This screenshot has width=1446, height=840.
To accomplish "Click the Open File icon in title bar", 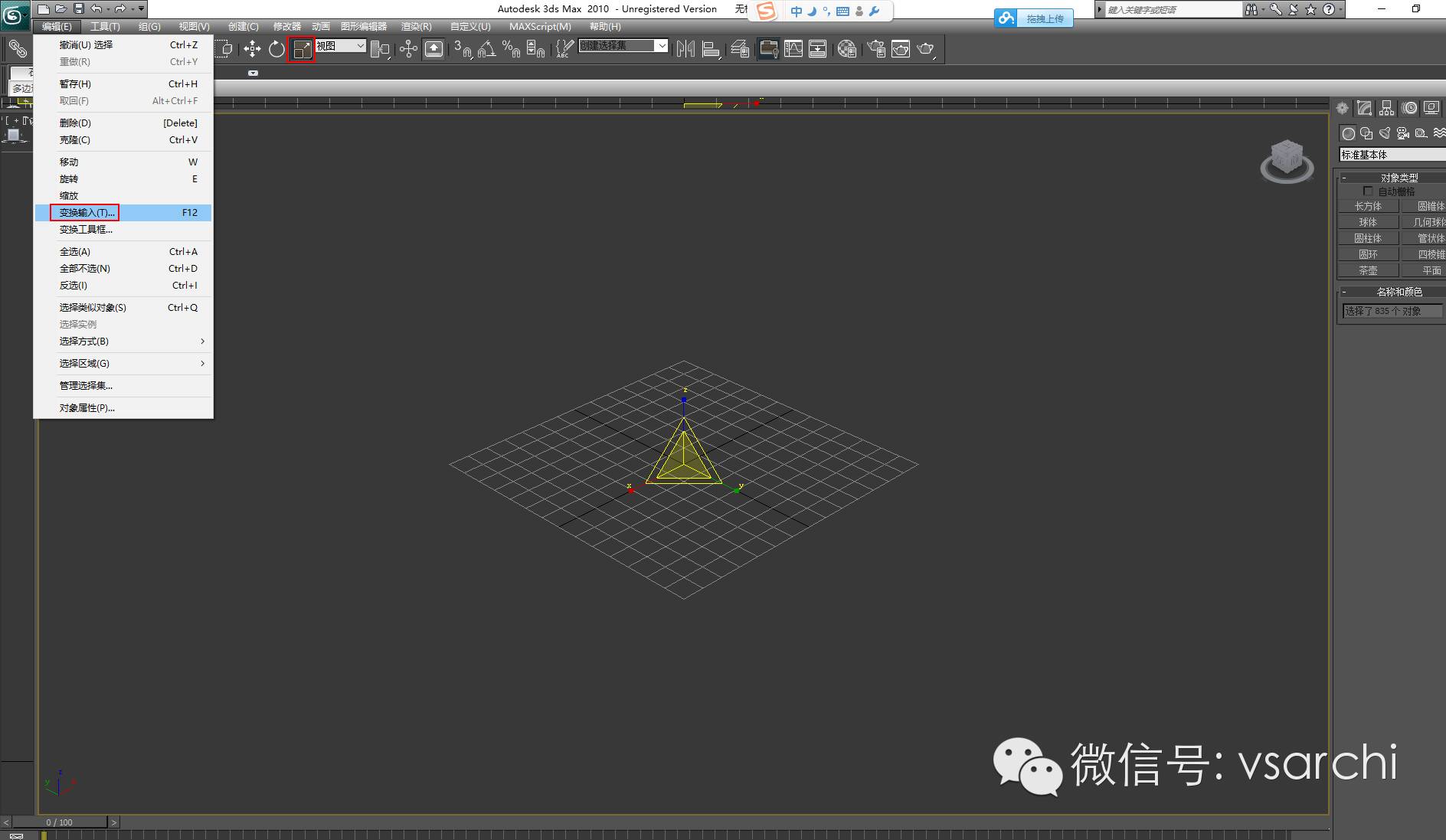I will (61, 9).
